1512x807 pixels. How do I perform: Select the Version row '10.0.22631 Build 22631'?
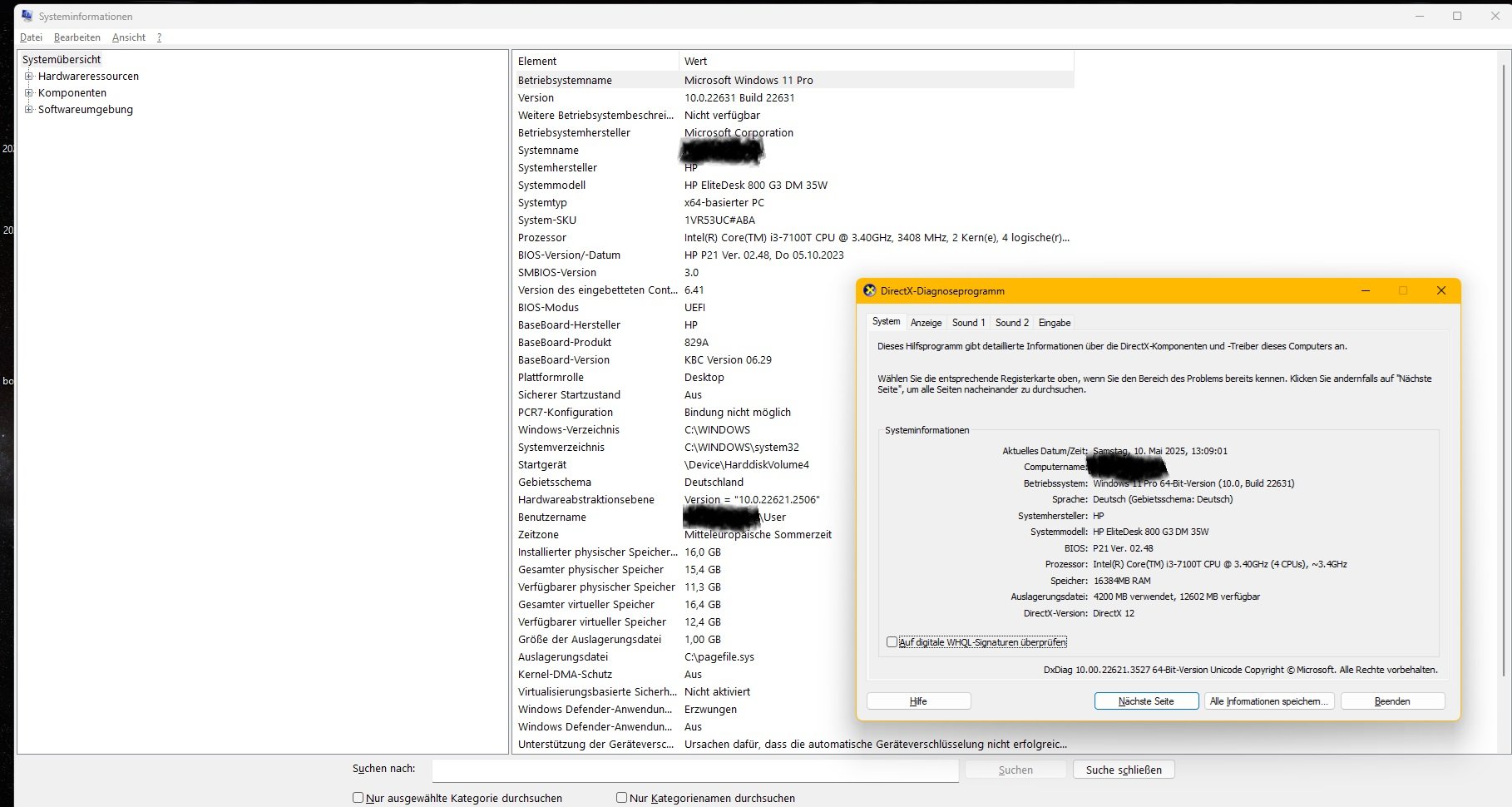pos(794,97)
